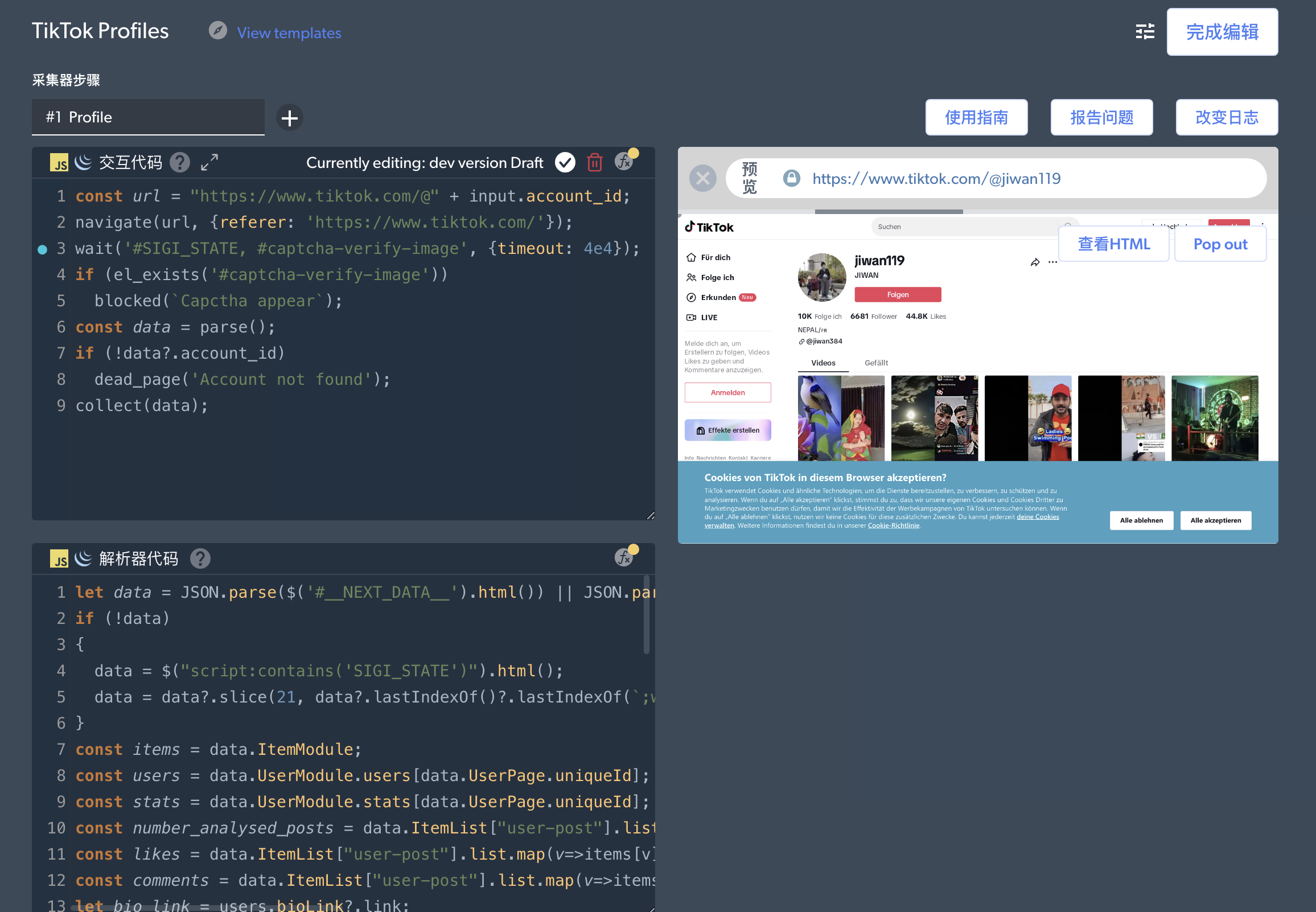Click 报告问题 to report an issue

[1101, 118]
